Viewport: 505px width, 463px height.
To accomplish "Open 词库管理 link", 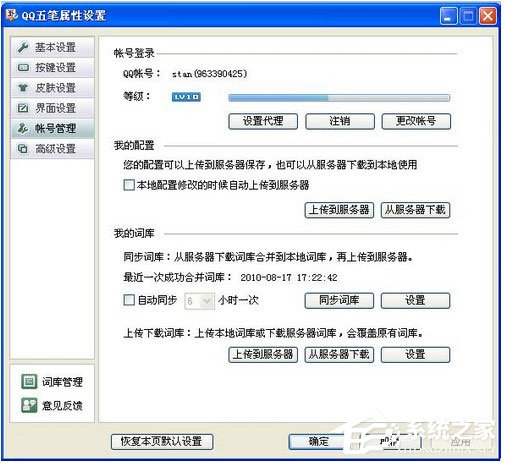I will [62, 382].
